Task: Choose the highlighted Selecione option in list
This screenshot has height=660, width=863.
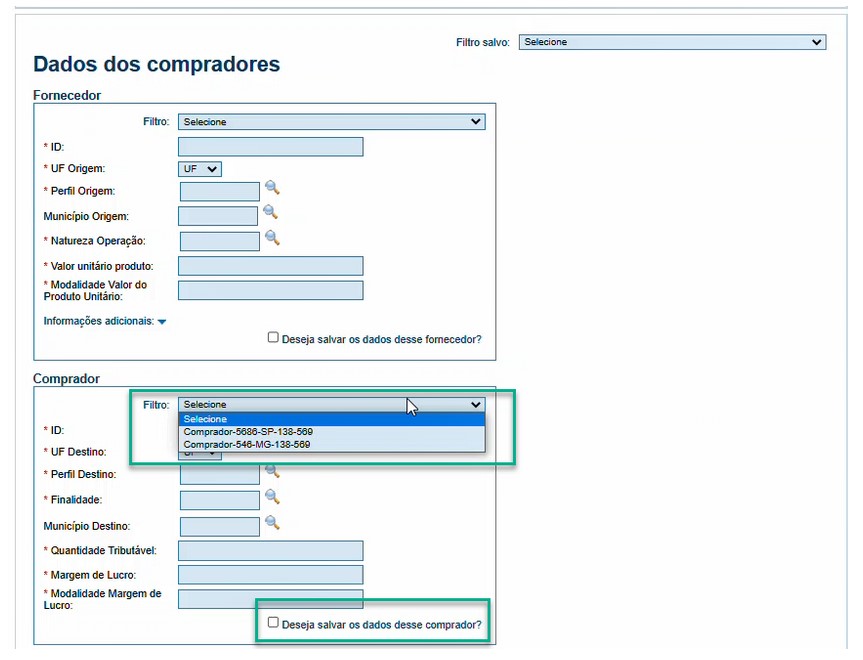Action: 331,419
